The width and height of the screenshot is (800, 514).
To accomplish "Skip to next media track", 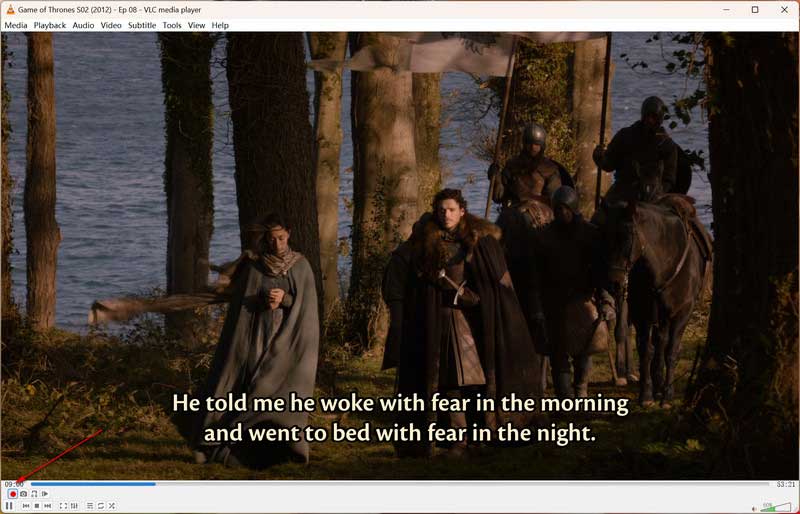I will [x=47, y=506].
